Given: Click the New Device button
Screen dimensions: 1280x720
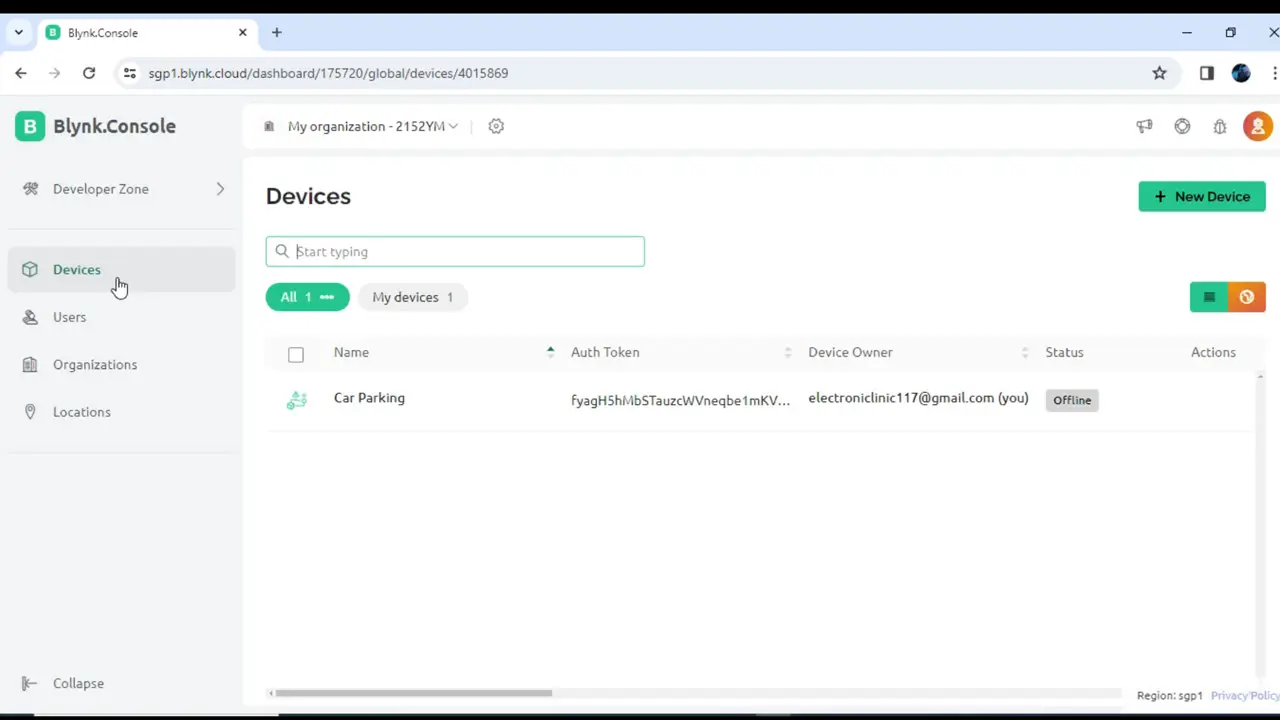Looking at the screenshot, I should pos(1202,196).
